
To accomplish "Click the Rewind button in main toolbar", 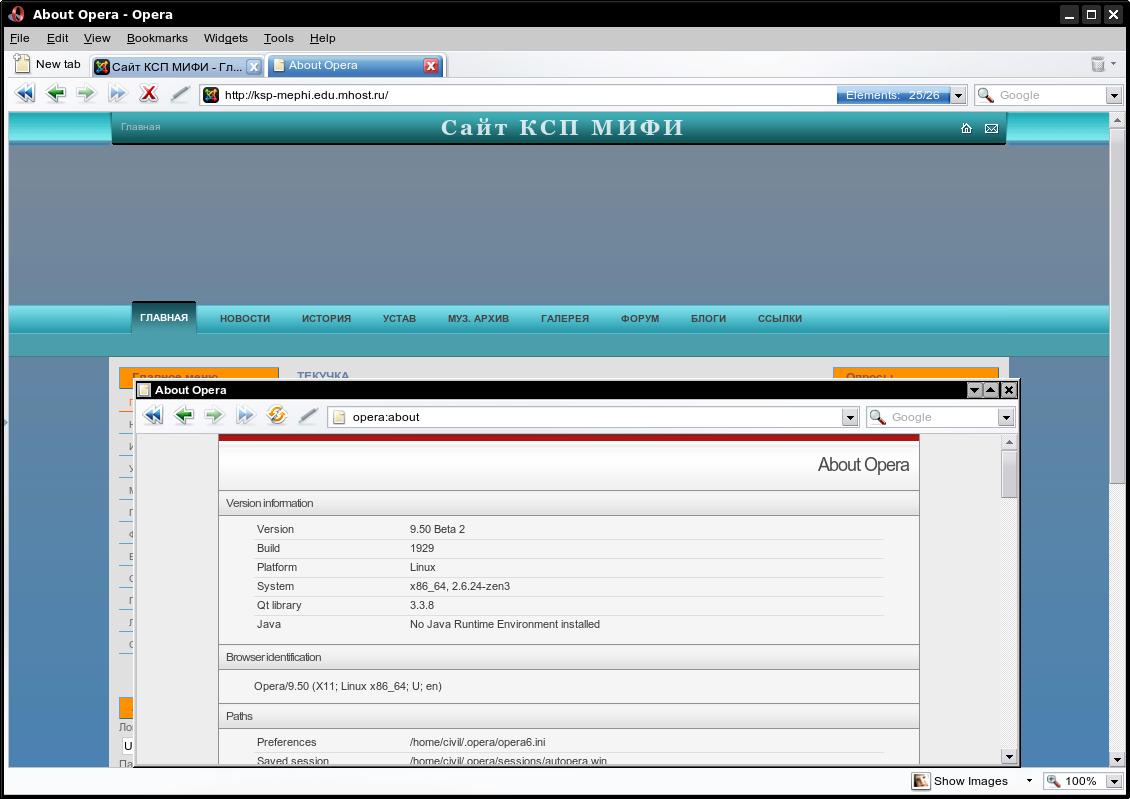I will [25, 94].
